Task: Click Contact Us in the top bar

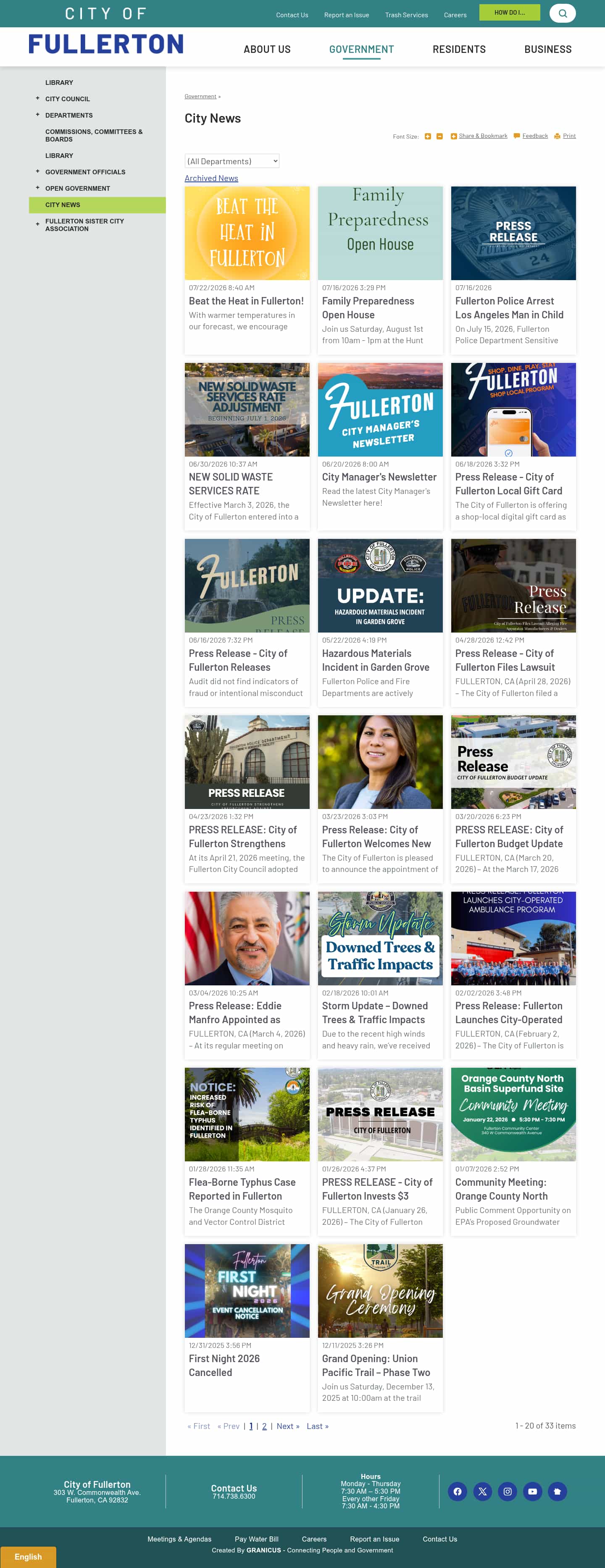Action: point(292,15)
